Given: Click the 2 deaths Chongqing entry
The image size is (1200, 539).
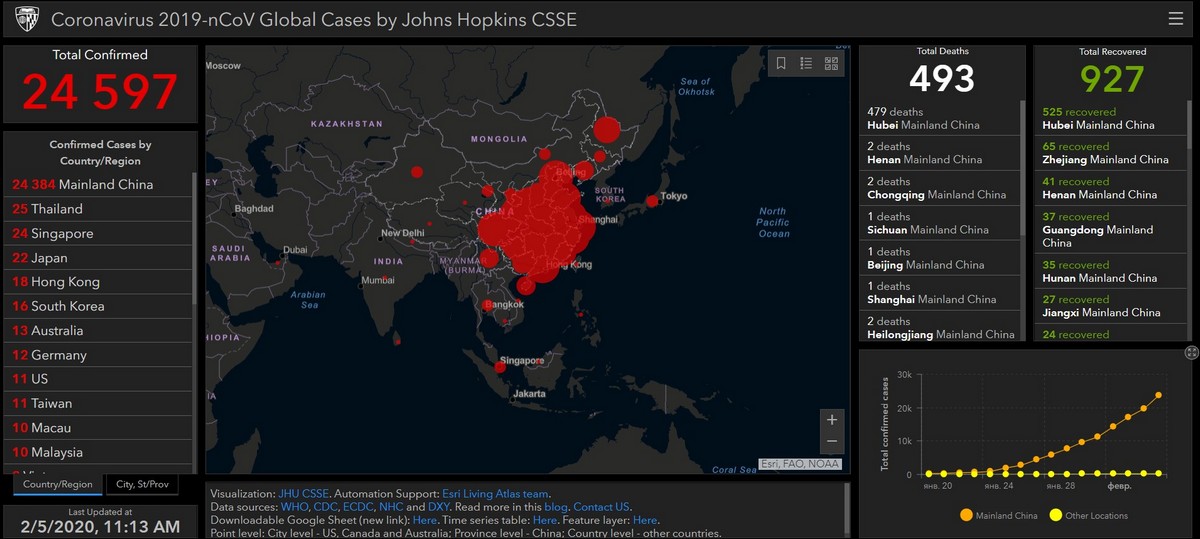Looking at the screenshot, I should pos(939,188).
